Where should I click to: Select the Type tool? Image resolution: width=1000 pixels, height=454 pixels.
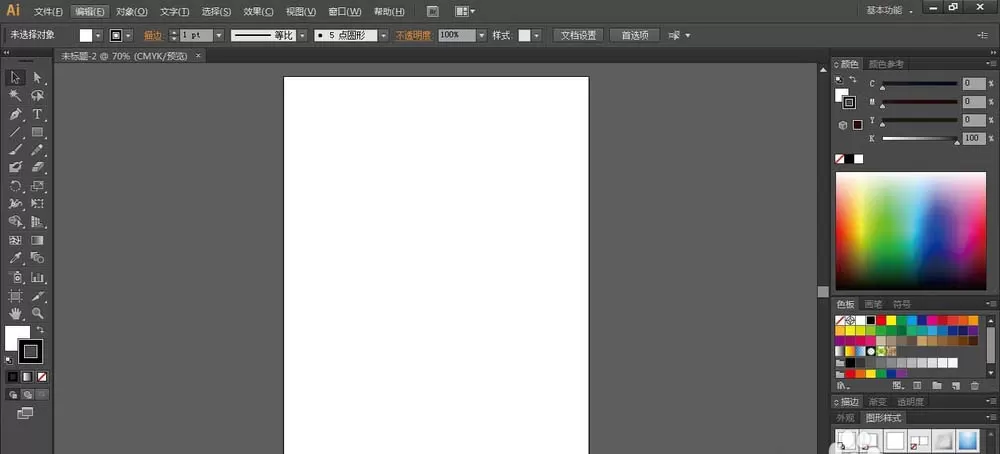pyautogui.click(x=37, y=114)
